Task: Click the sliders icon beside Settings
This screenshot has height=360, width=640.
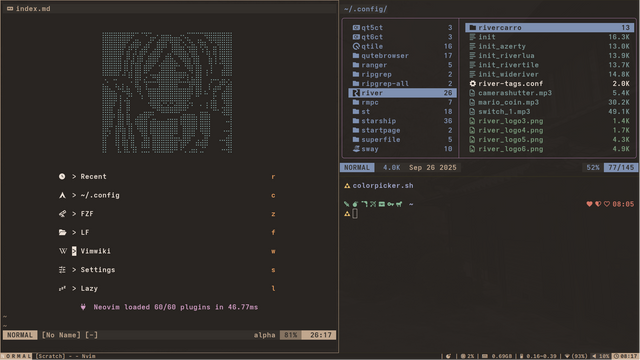Action: [x=62, y=269]
